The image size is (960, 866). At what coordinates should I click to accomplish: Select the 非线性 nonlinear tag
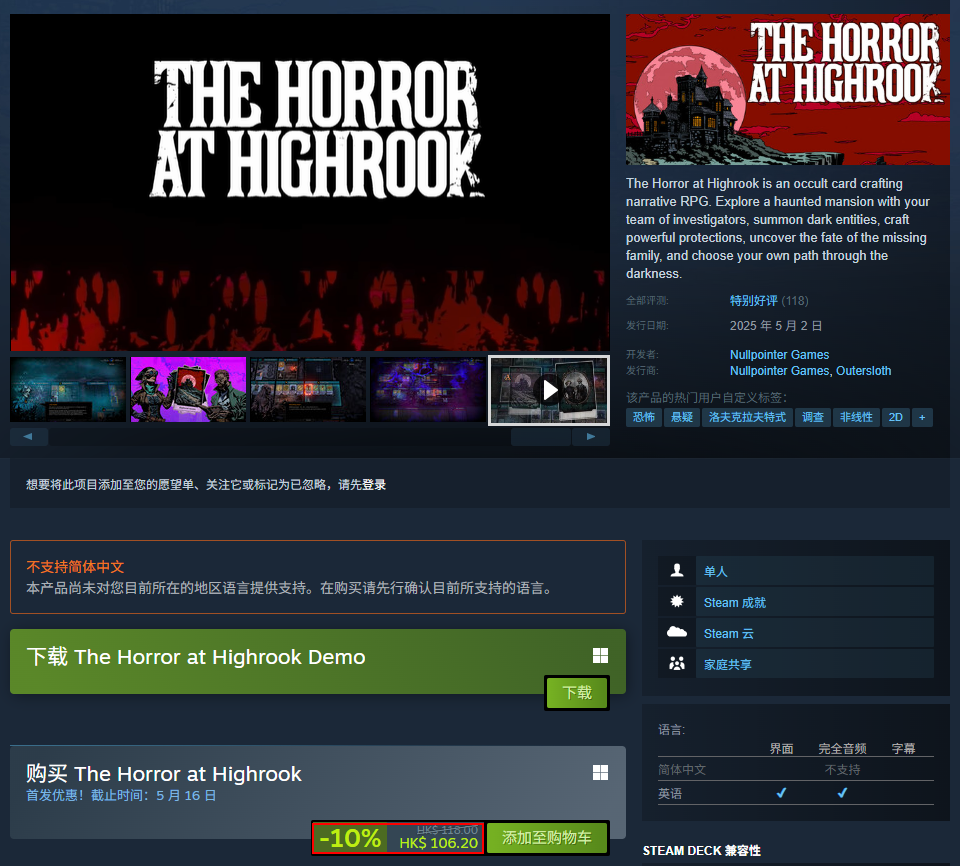[856, 417]
